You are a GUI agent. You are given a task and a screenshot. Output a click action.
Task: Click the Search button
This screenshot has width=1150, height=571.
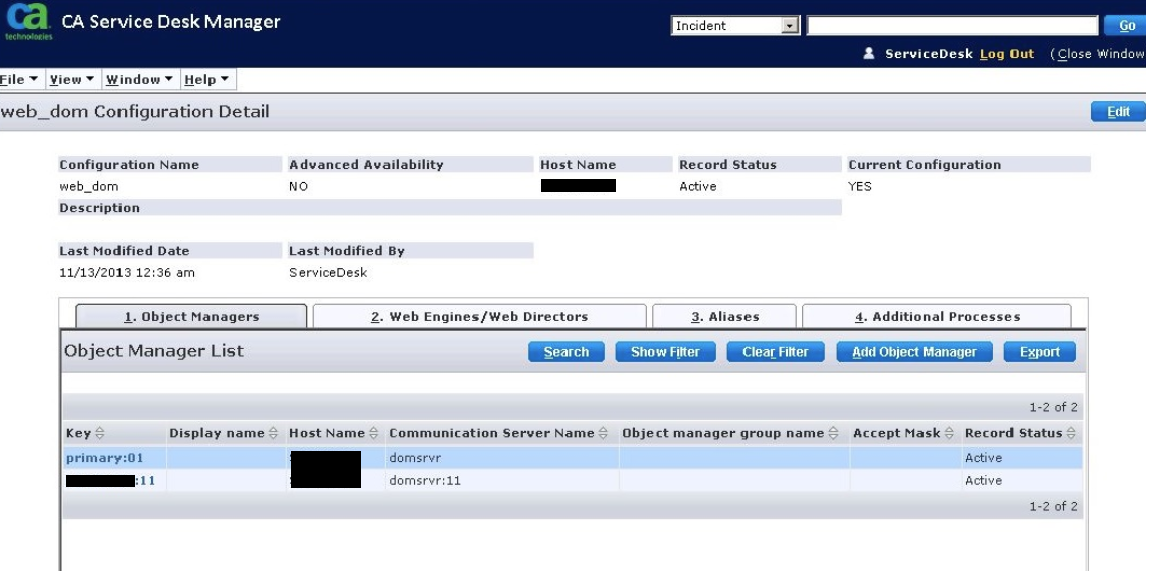coord(566,352)
